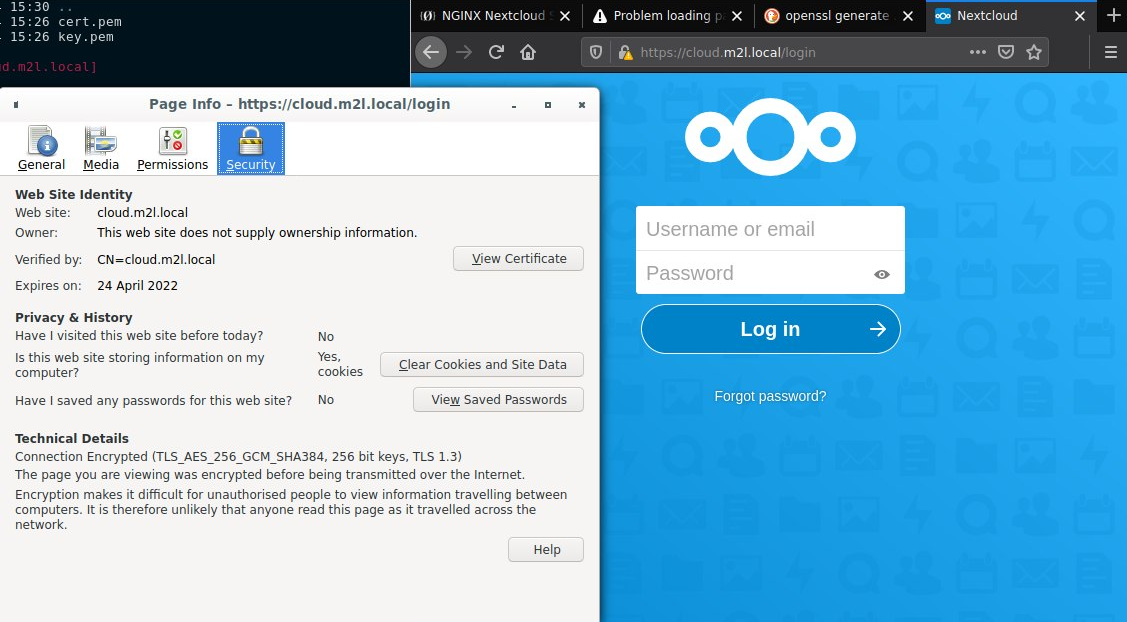The width and height of the screenshot is (1127, 622).
Task: Focus the Username or email field
Action: (770, 229)
